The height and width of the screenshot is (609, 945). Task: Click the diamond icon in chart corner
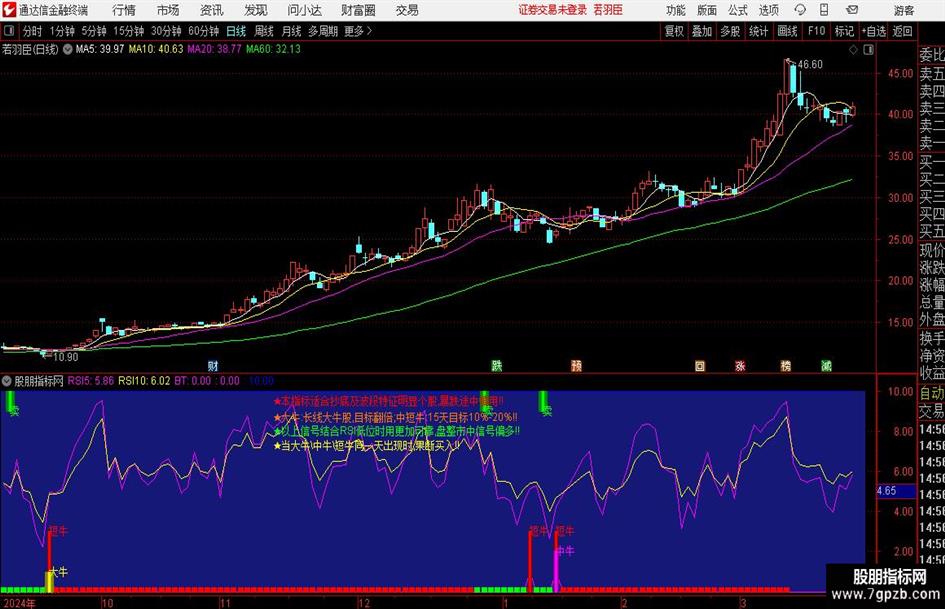point(853,50)
